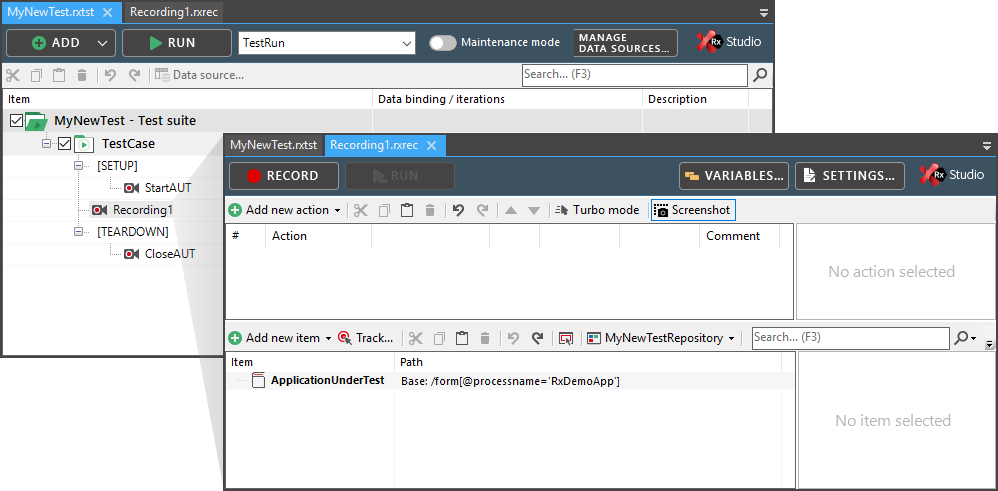The image size is (998, 491).
Task: Click the Cut icon in test suite toolbar
Action: (13, 75)
